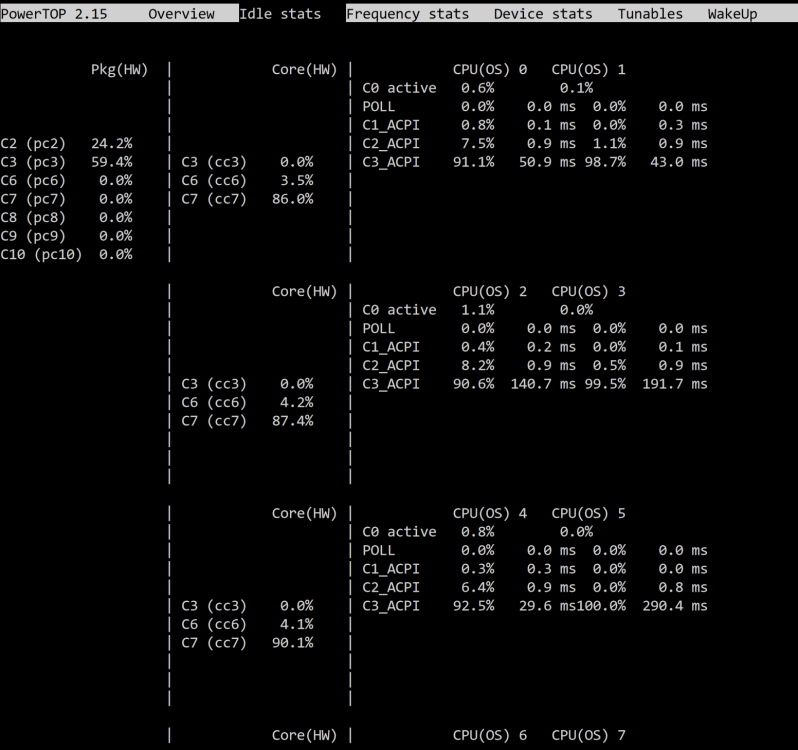798x750 pixels.
Task: Click the CPU(OS) 3 header
Action: click(x=588, y=292)
